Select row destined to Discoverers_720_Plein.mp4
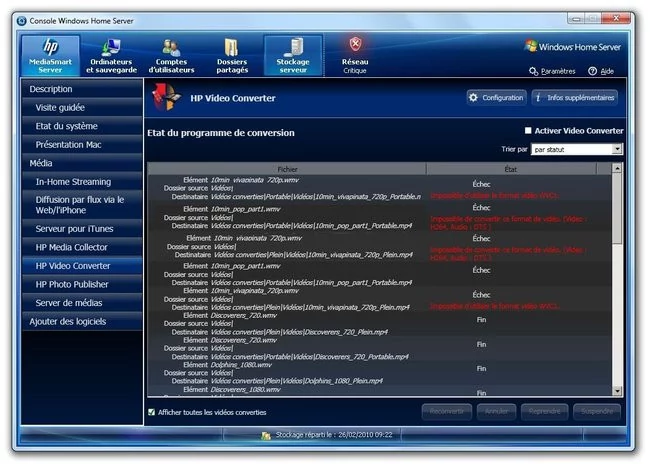This screenshot has height=468, width=650. [379, 324]
